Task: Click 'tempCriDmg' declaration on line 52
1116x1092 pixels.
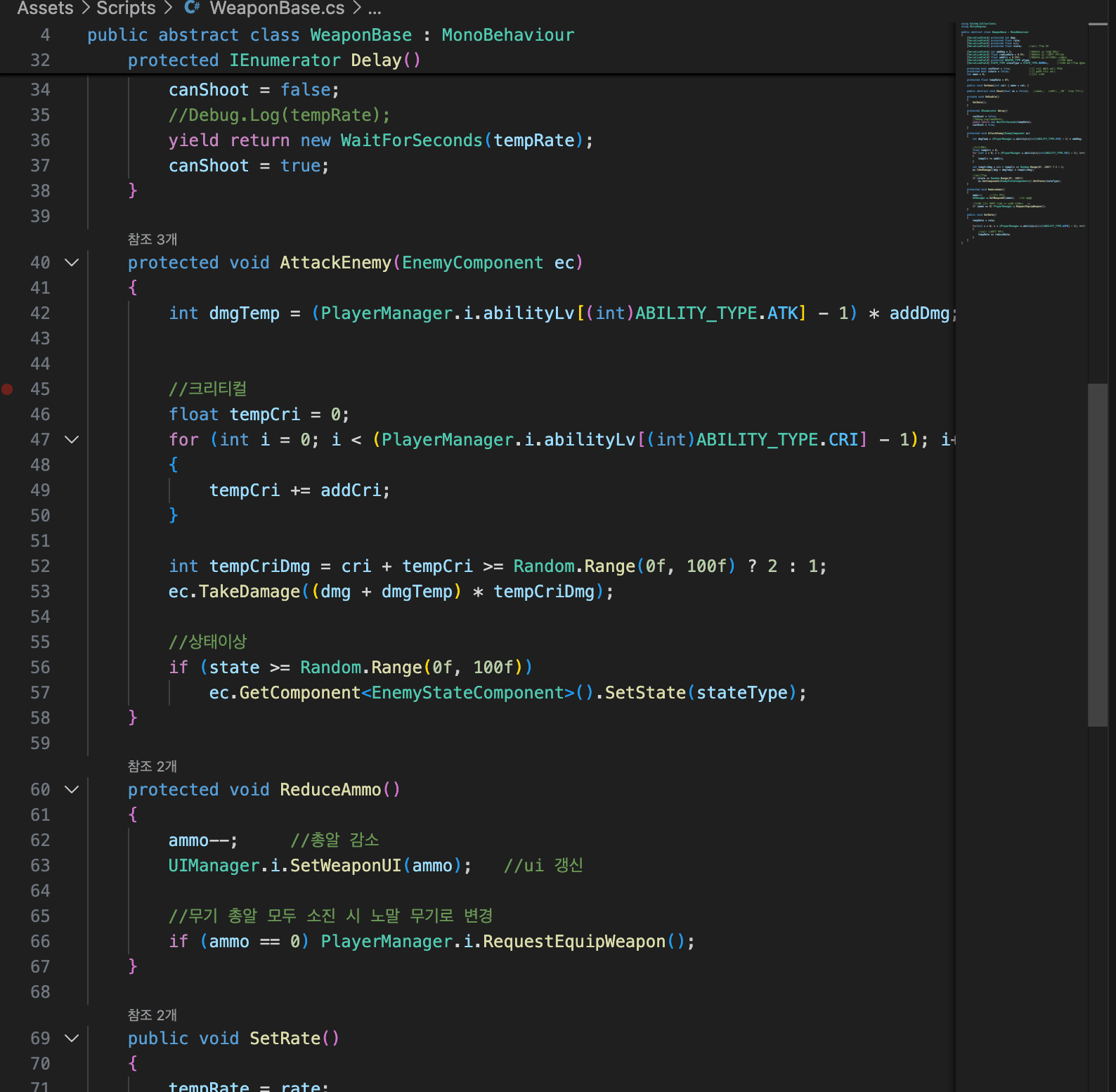Action: pos(259,566)
